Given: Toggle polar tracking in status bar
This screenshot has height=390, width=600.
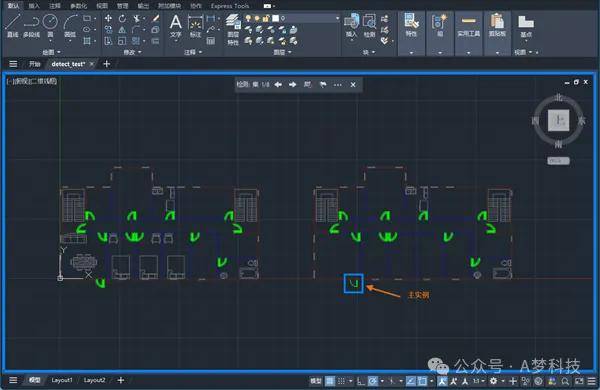Looking at the screenshot, I should (x=373, y=381).
